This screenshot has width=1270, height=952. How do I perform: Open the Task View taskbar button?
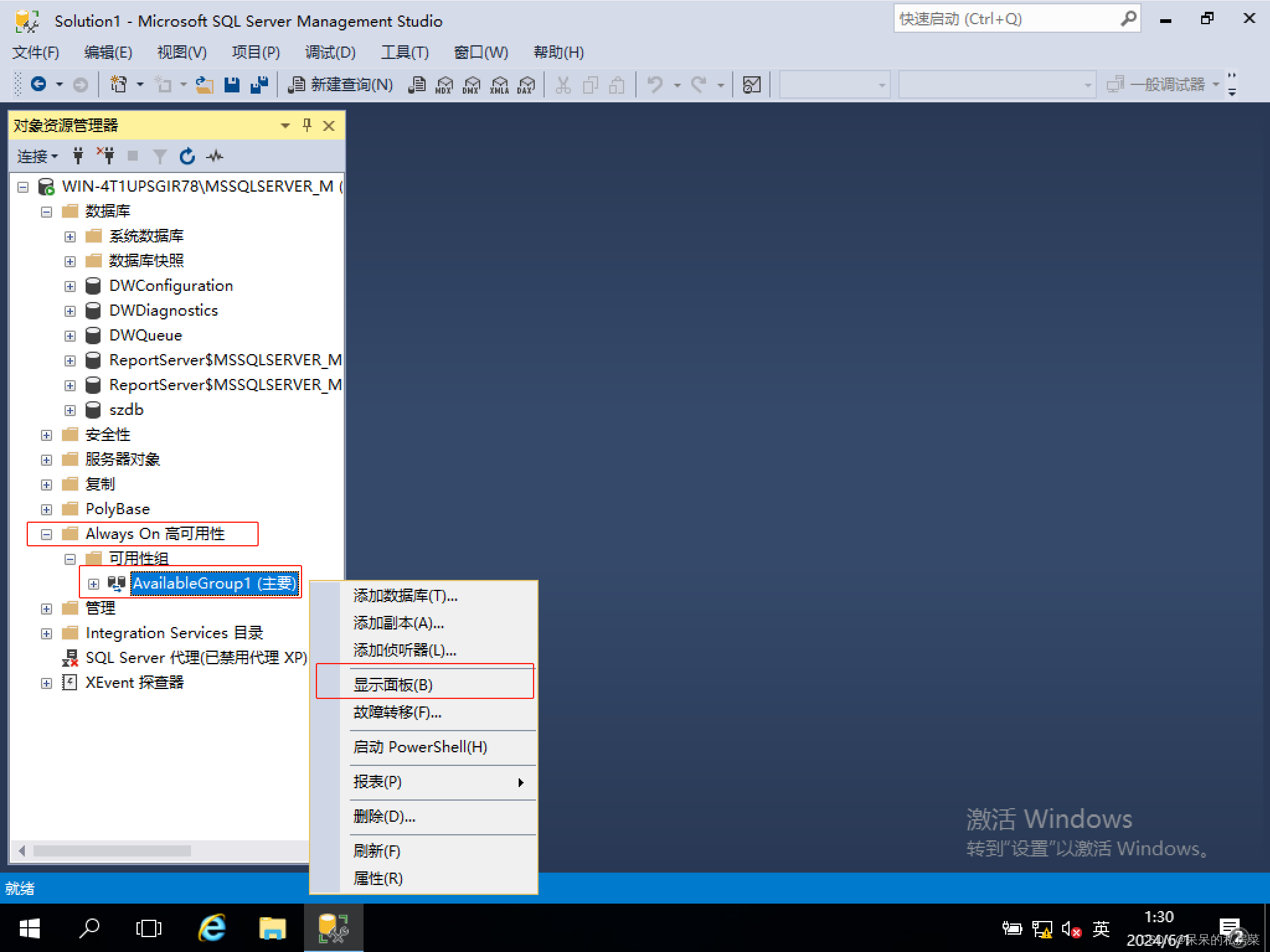pos(149,928)
